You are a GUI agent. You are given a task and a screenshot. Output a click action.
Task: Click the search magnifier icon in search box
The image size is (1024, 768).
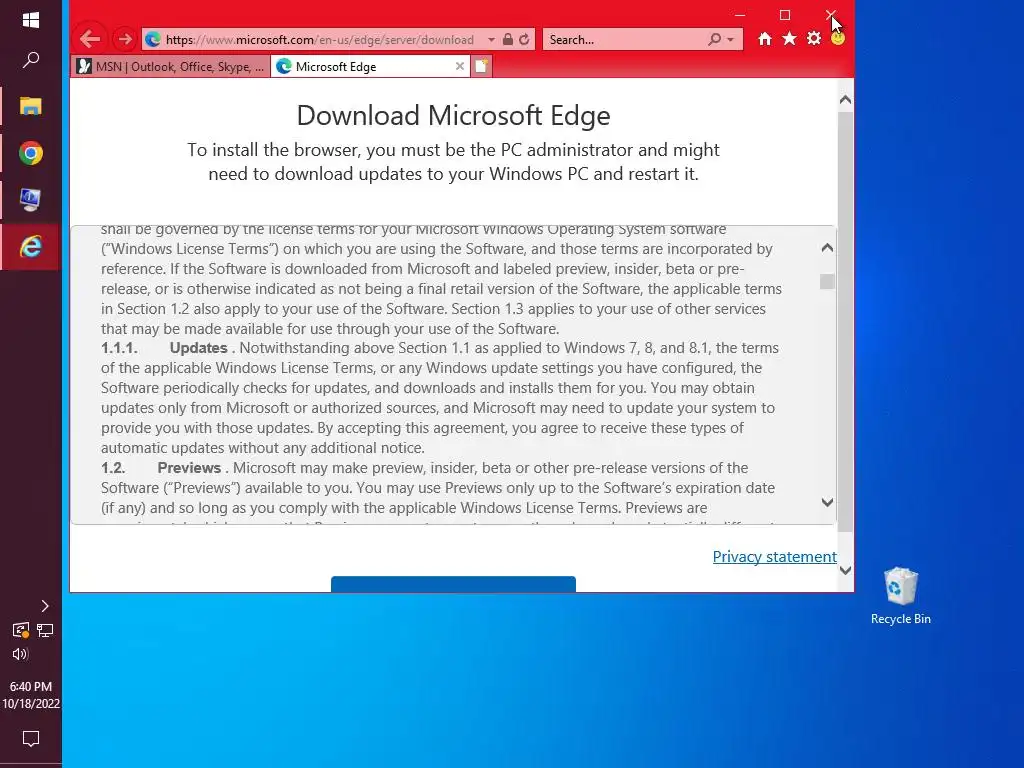pos(714,39)
